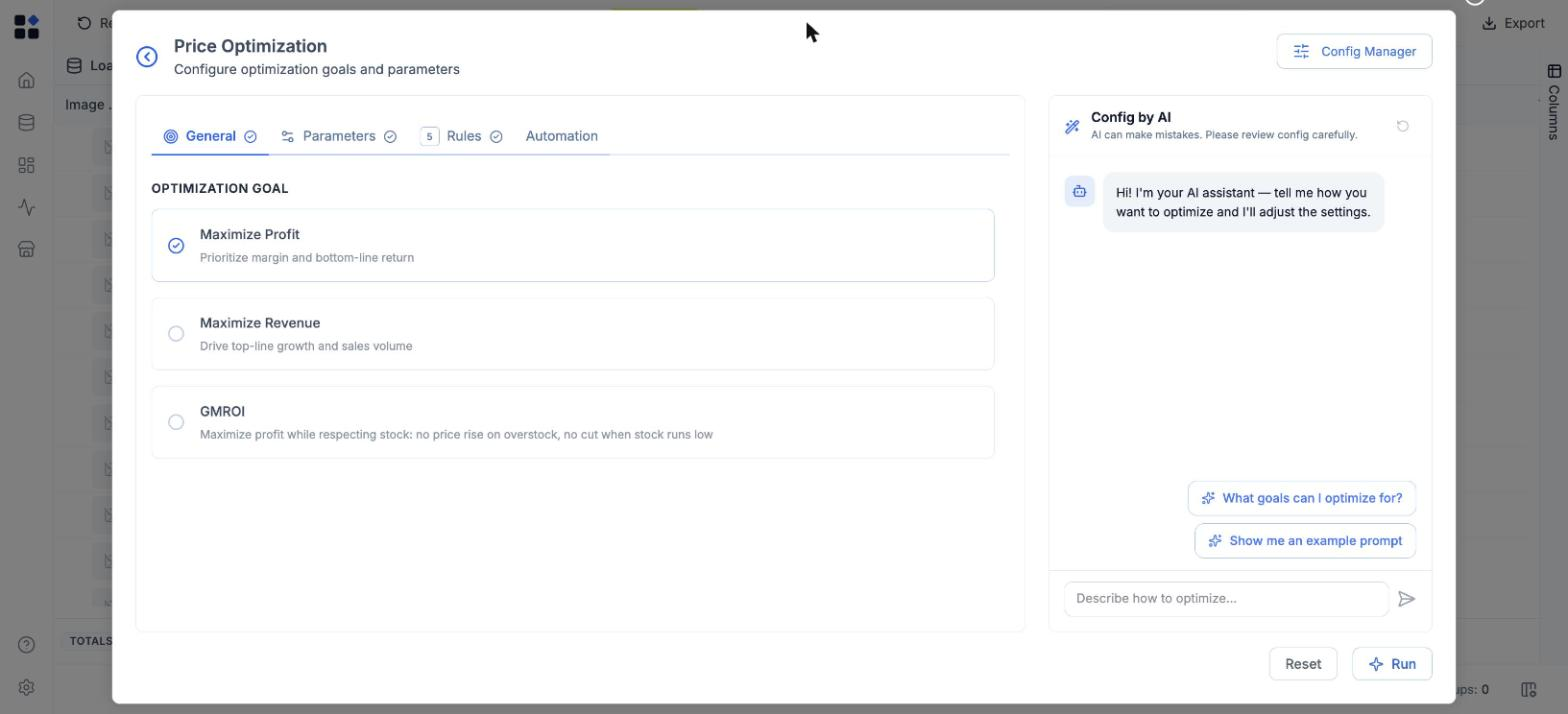This screenshot has height=714, width=1568.
Task: Ask 'What goals can I optimize for?'
Action: 1302,498
